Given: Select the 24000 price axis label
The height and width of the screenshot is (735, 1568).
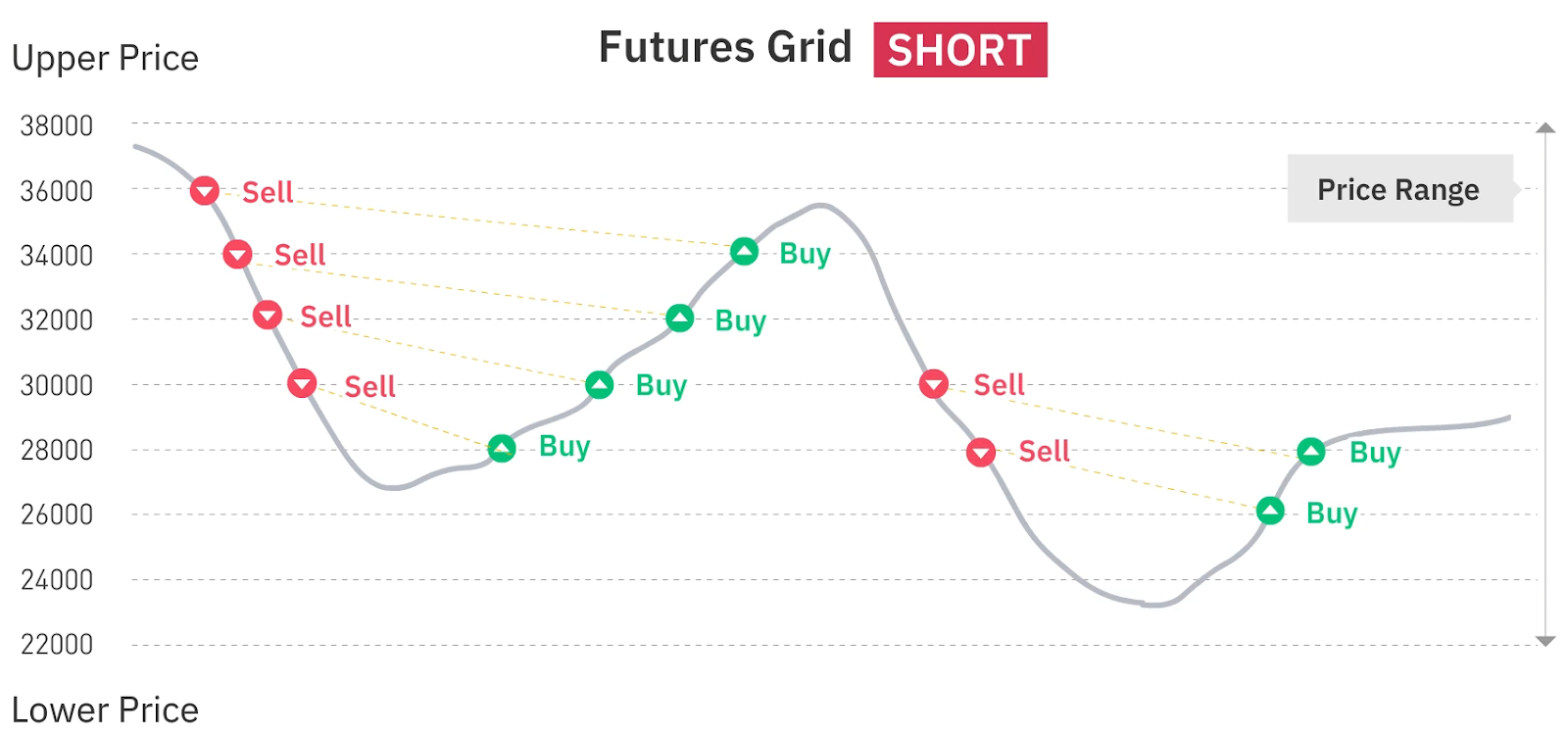Looking at the screenshot, I should [x=57, y=580].
